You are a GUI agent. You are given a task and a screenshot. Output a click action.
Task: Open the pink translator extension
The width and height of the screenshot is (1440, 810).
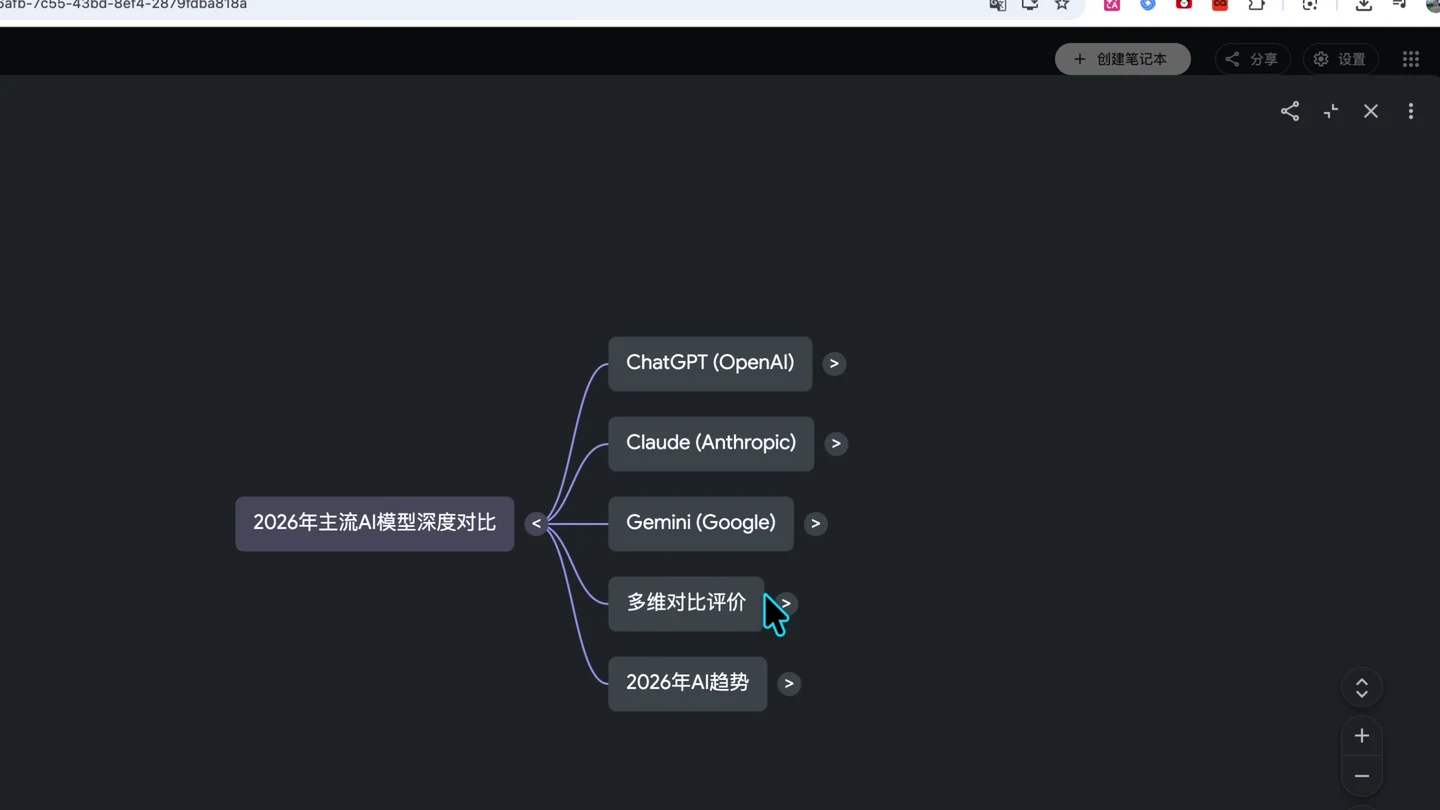(1112, 5)
